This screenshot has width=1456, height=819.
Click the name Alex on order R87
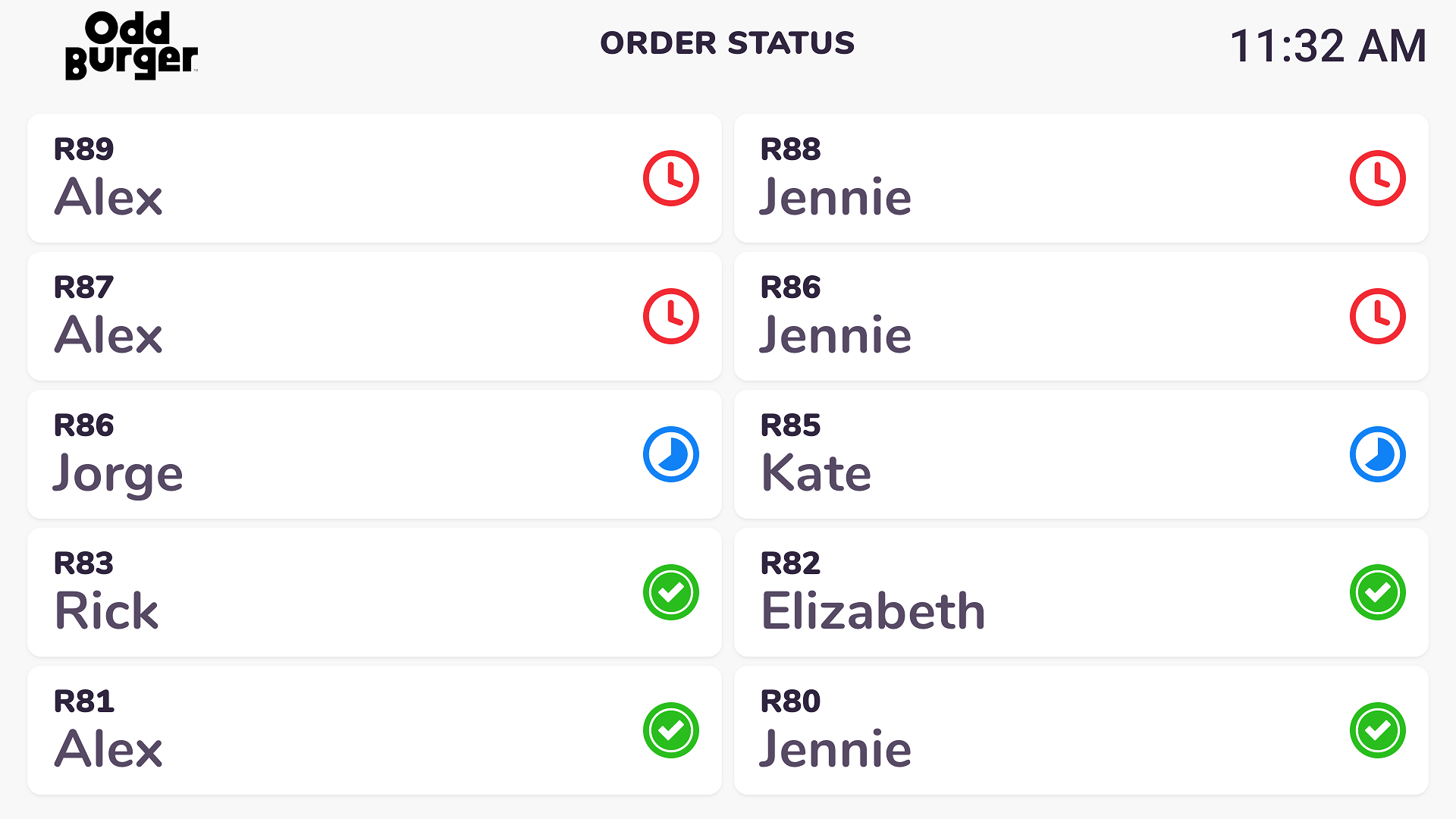coord(108,334)
